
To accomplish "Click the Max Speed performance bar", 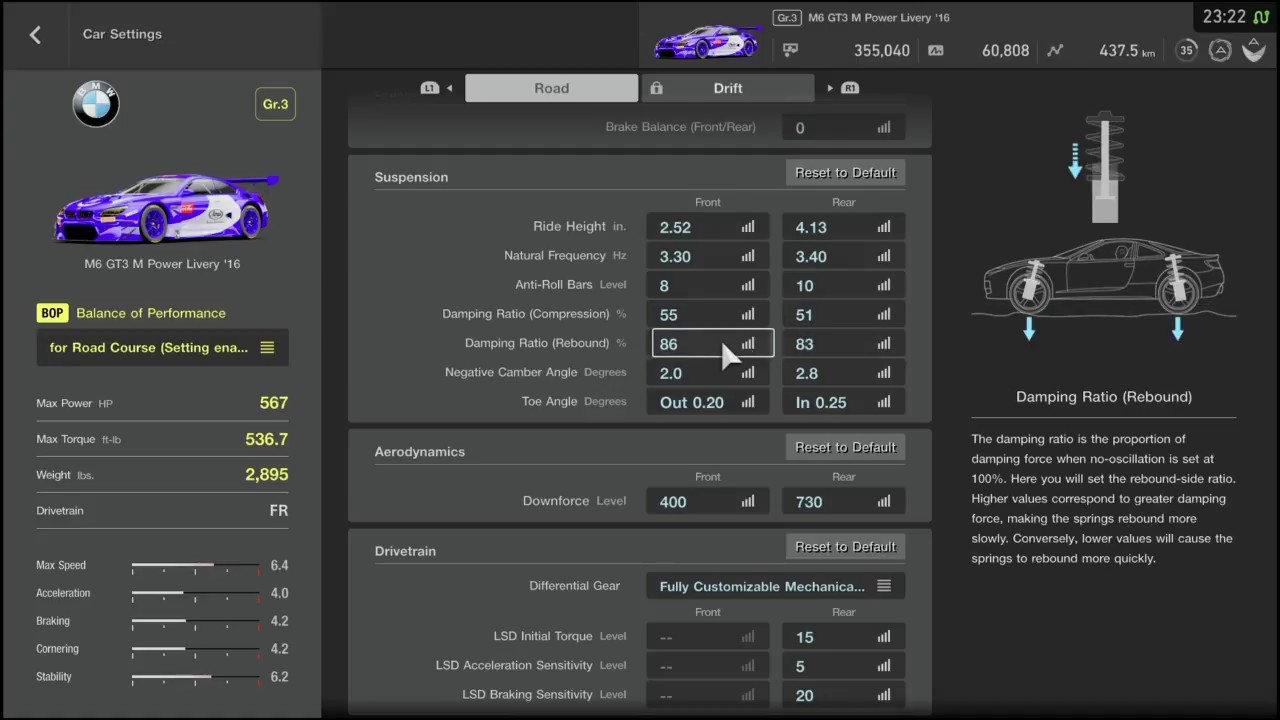I will coord(195,565).
